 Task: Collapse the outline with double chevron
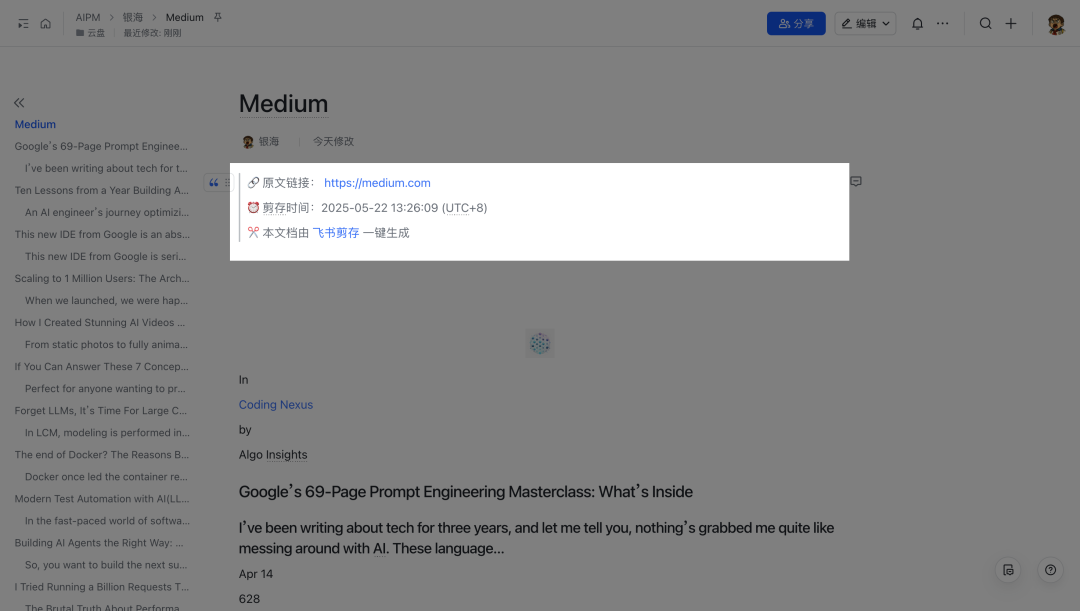tap(19, 103)
